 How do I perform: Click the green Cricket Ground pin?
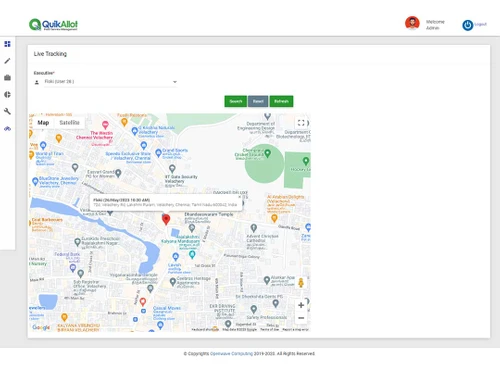267,153
